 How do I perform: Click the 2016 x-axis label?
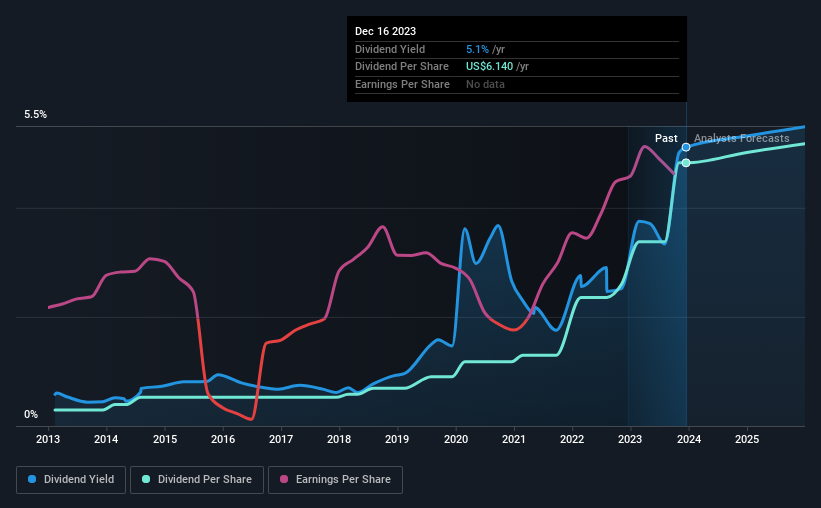point(223,439)
